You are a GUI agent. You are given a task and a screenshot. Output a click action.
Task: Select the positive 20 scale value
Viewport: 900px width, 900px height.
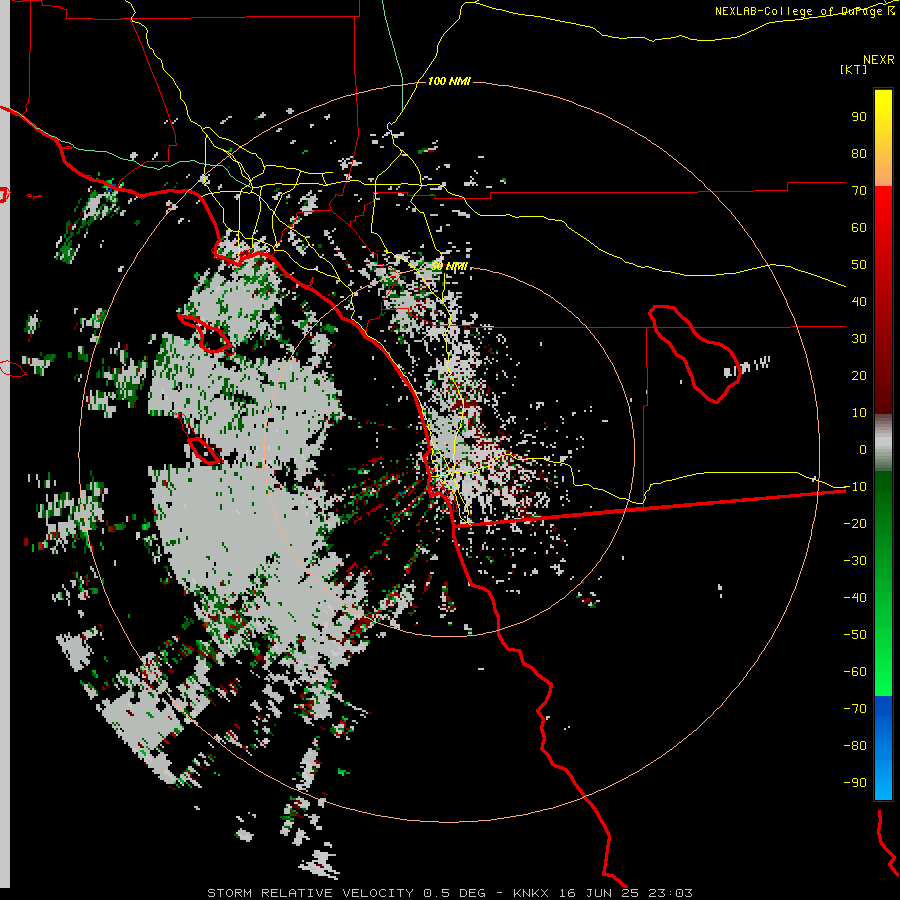(x=859, y=376)
